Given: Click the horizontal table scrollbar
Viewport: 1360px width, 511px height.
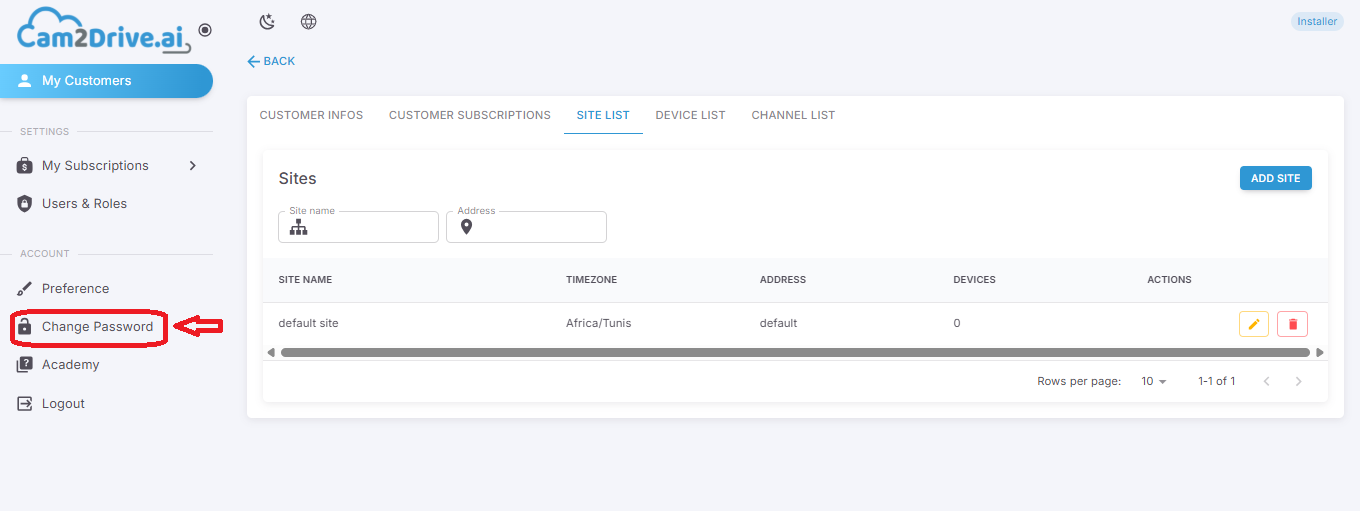Looking at the screenshot, I should tap(795, 352).
